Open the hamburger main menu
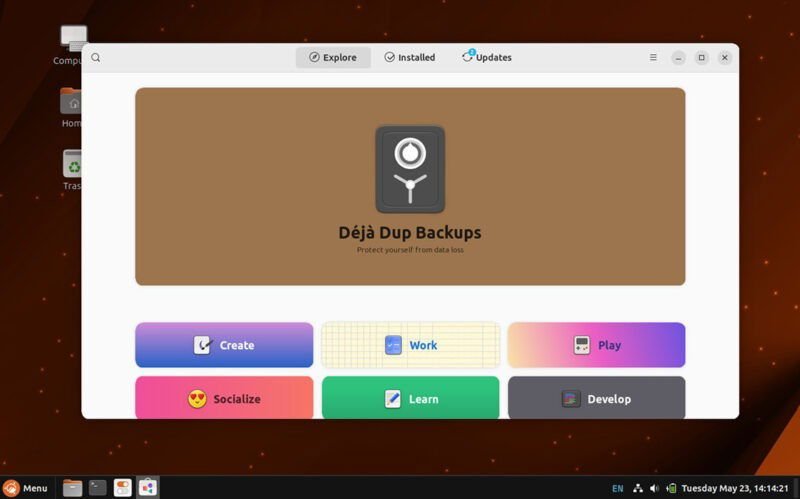This screenshot has width=800, height=499. 653,58
